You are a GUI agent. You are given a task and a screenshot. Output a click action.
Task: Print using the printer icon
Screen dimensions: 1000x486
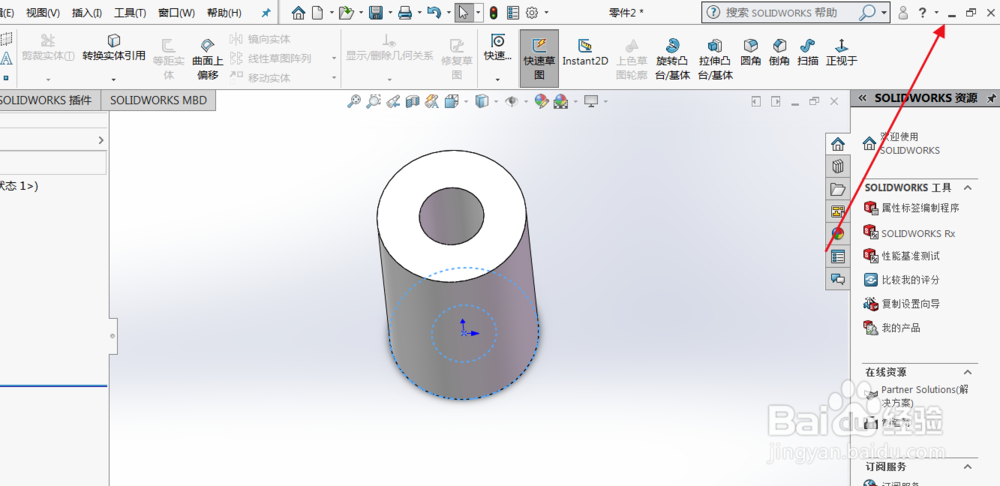[x=404, y=13]
